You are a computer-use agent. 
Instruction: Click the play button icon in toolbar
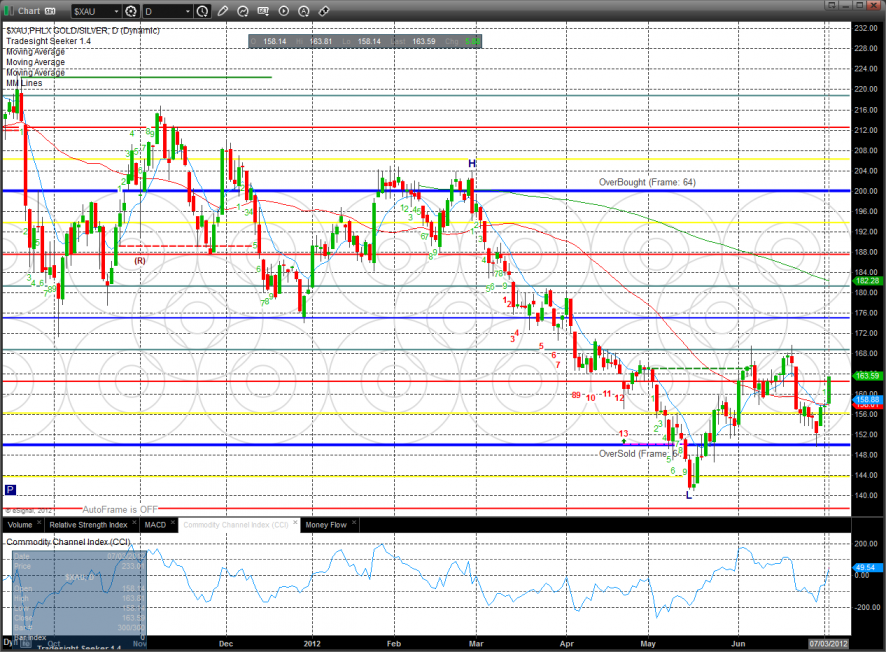284,11
